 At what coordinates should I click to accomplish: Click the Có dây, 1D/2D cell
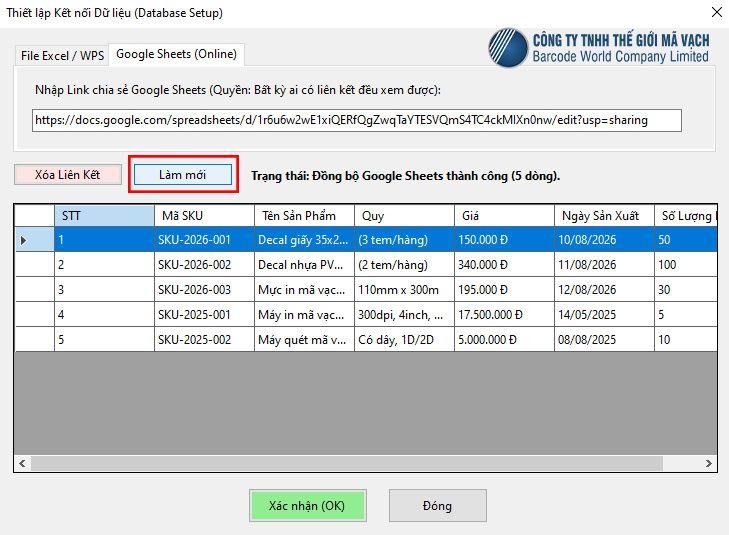pos(404,340)
